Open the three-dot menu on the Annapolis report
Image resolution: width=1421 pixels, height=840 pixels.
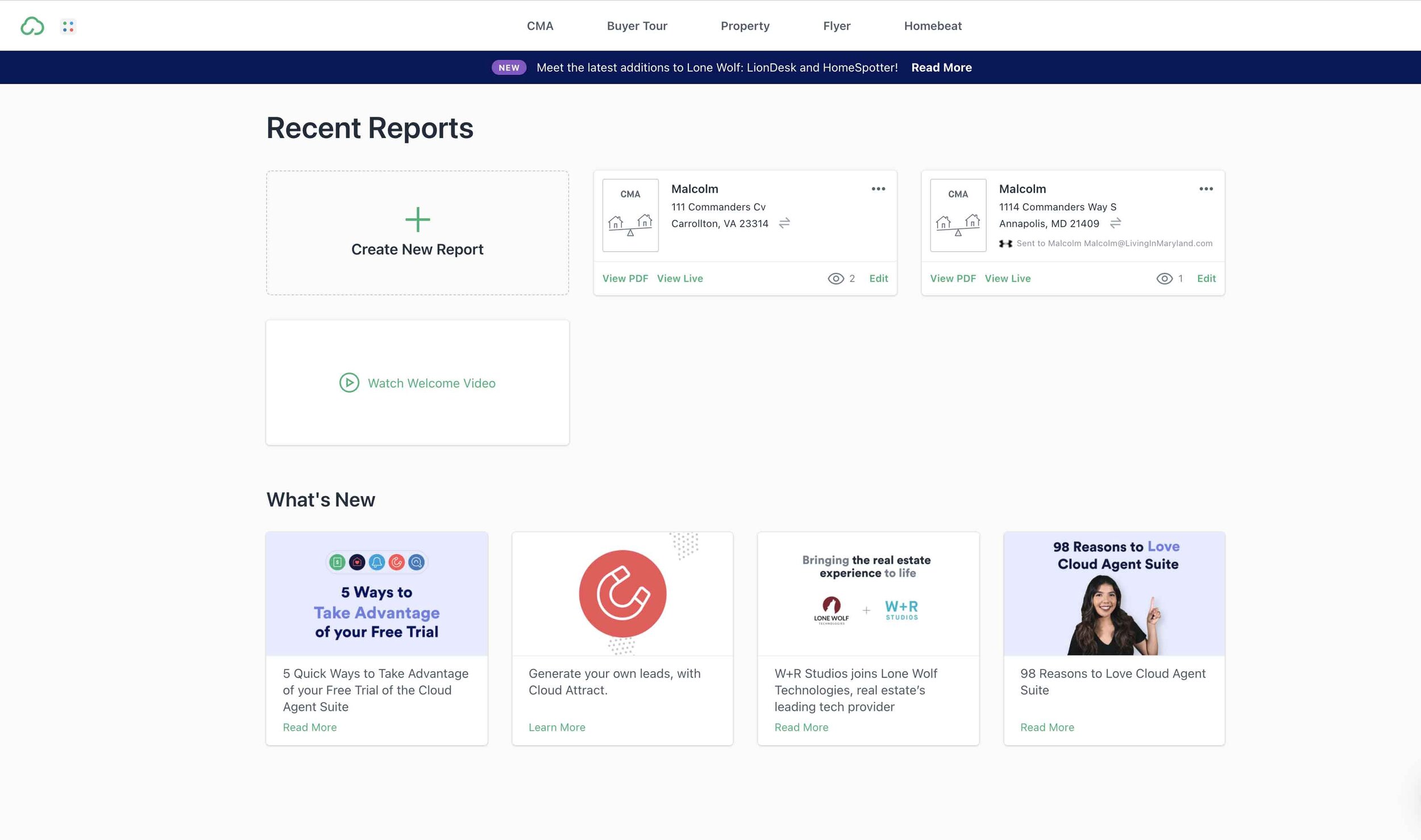1206,189
